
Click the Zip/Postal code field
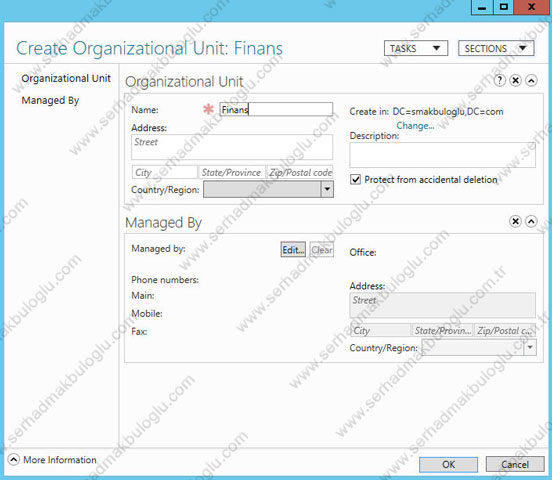[x=300, y=172]
